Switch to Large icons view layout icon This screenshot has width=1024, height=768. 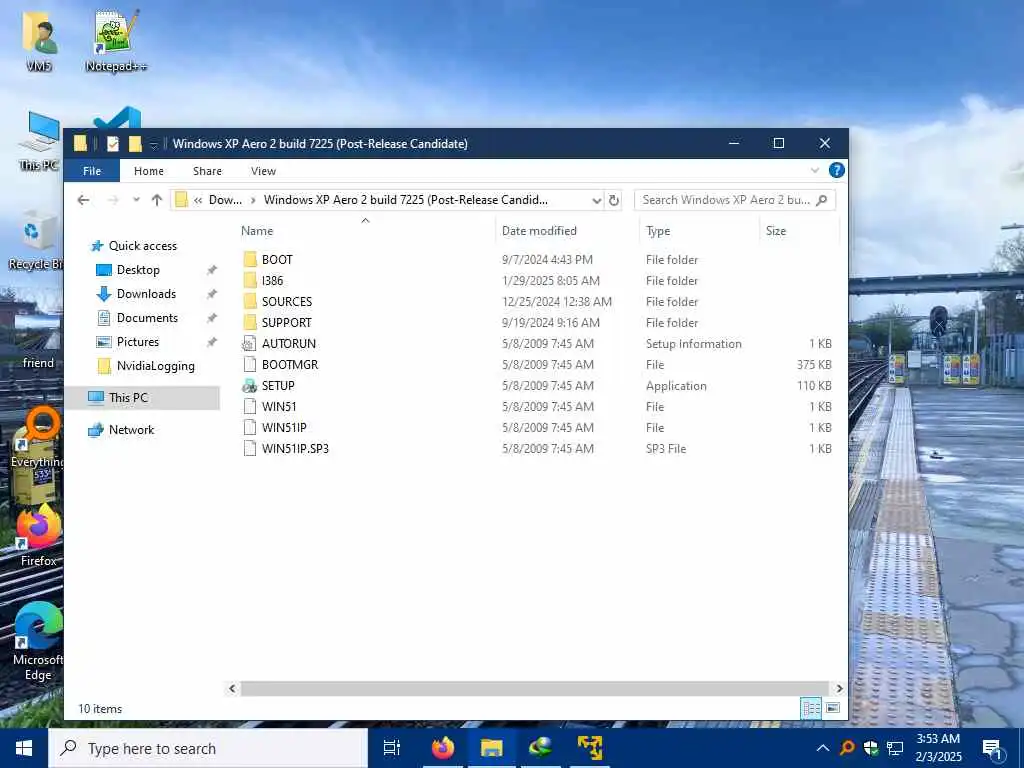833,708
